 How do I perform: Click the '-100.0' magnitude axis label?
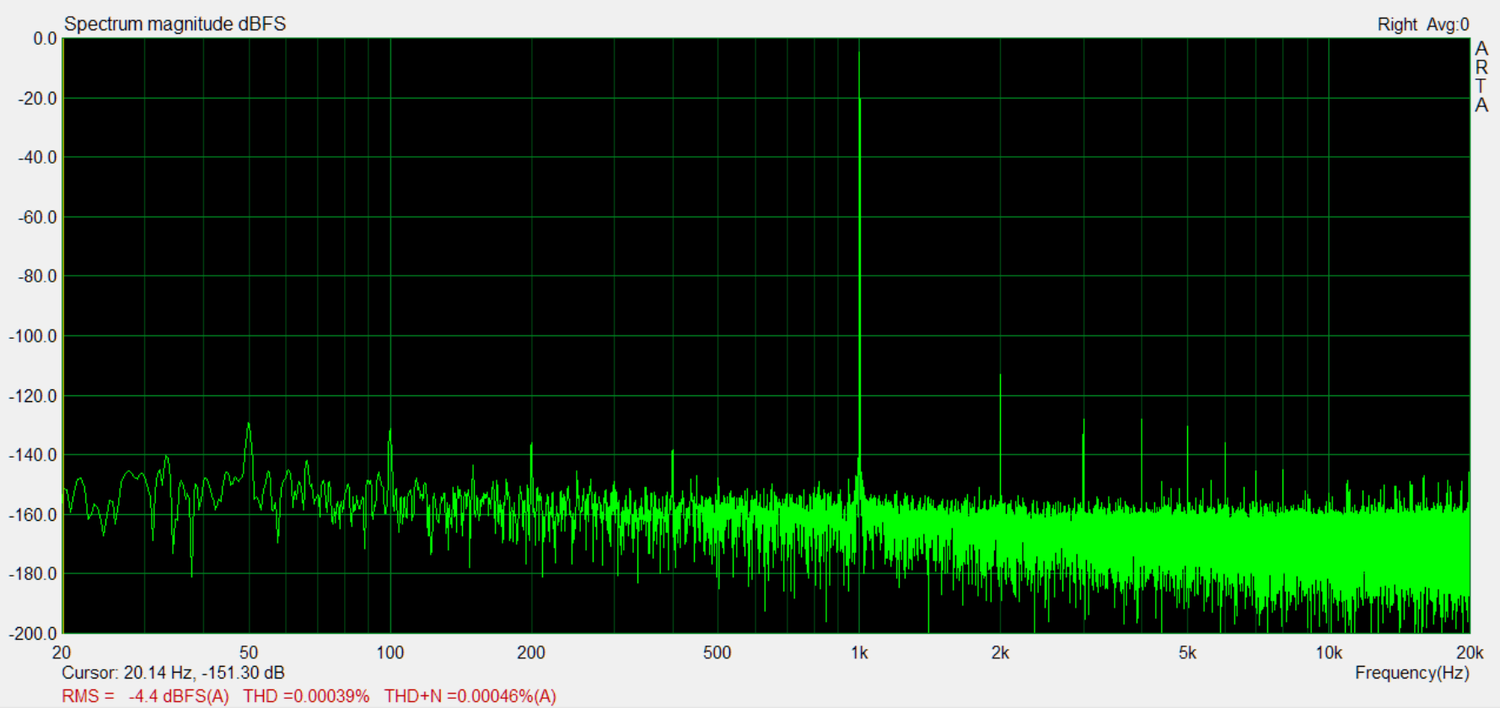31,336
